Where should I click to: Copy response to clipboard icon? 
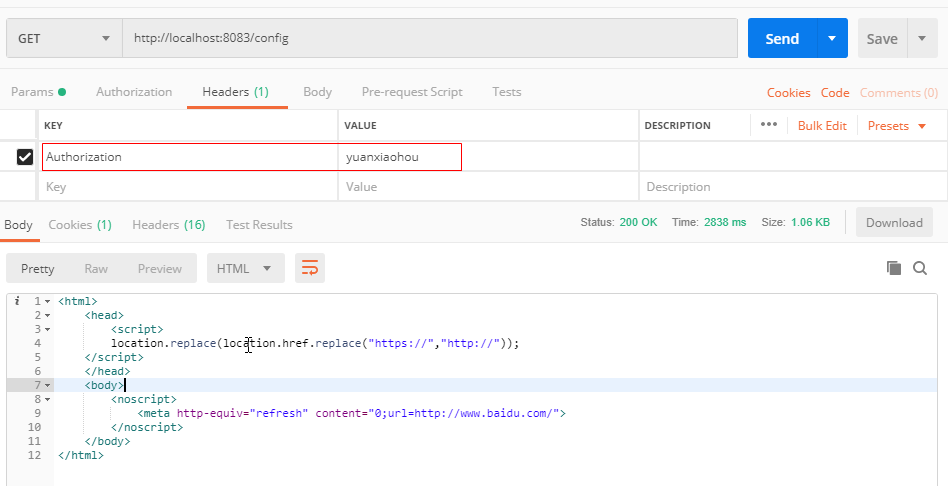894,268
